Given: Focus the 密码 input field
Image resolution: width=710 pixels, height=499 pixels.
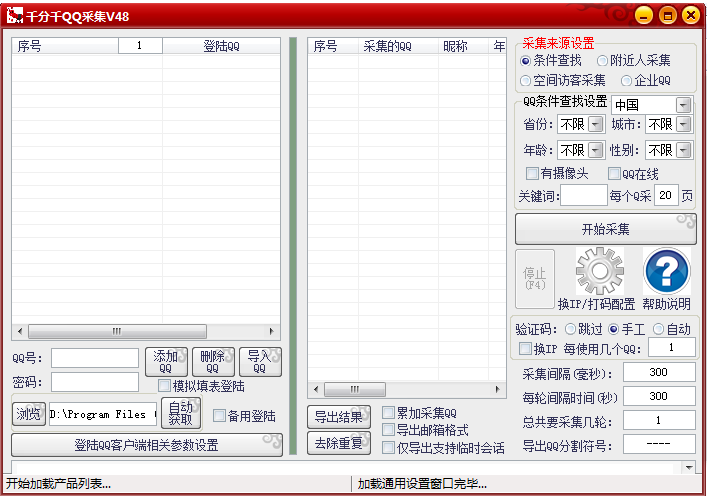Looking at the screenshot, I should [95, 382].
